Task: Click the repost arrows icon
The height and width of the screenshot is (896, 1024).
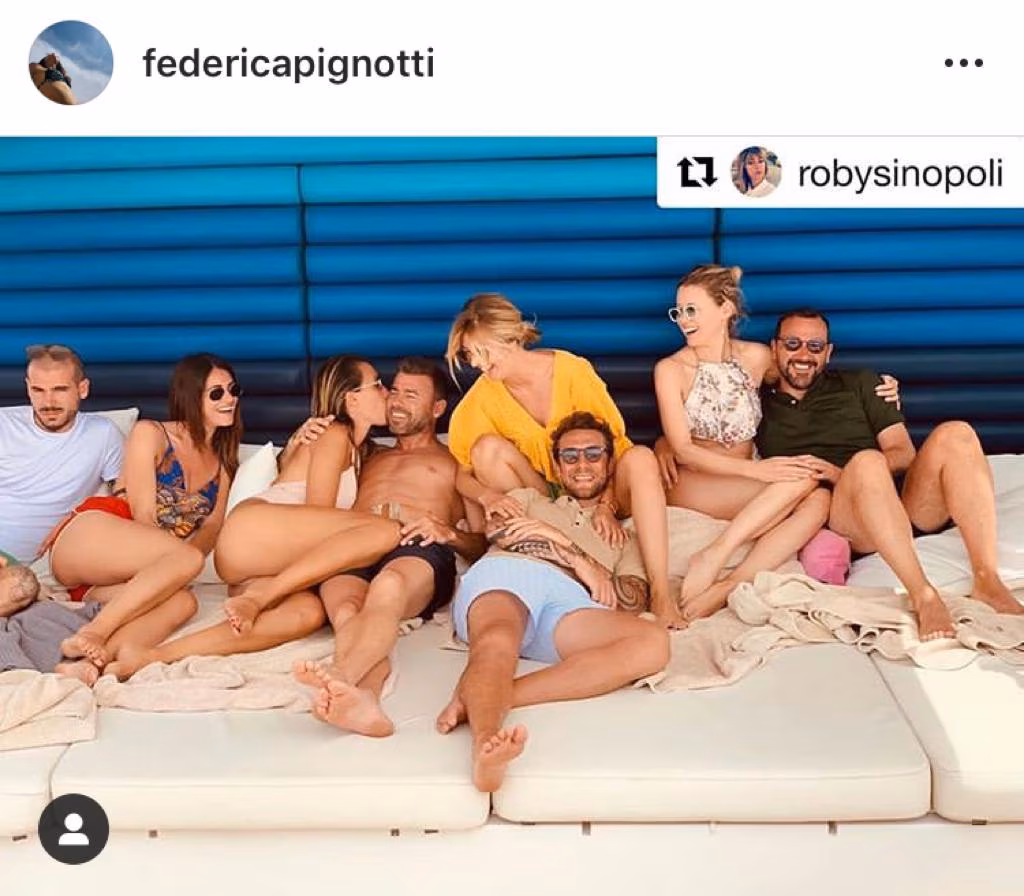Action: pos(697,174)
